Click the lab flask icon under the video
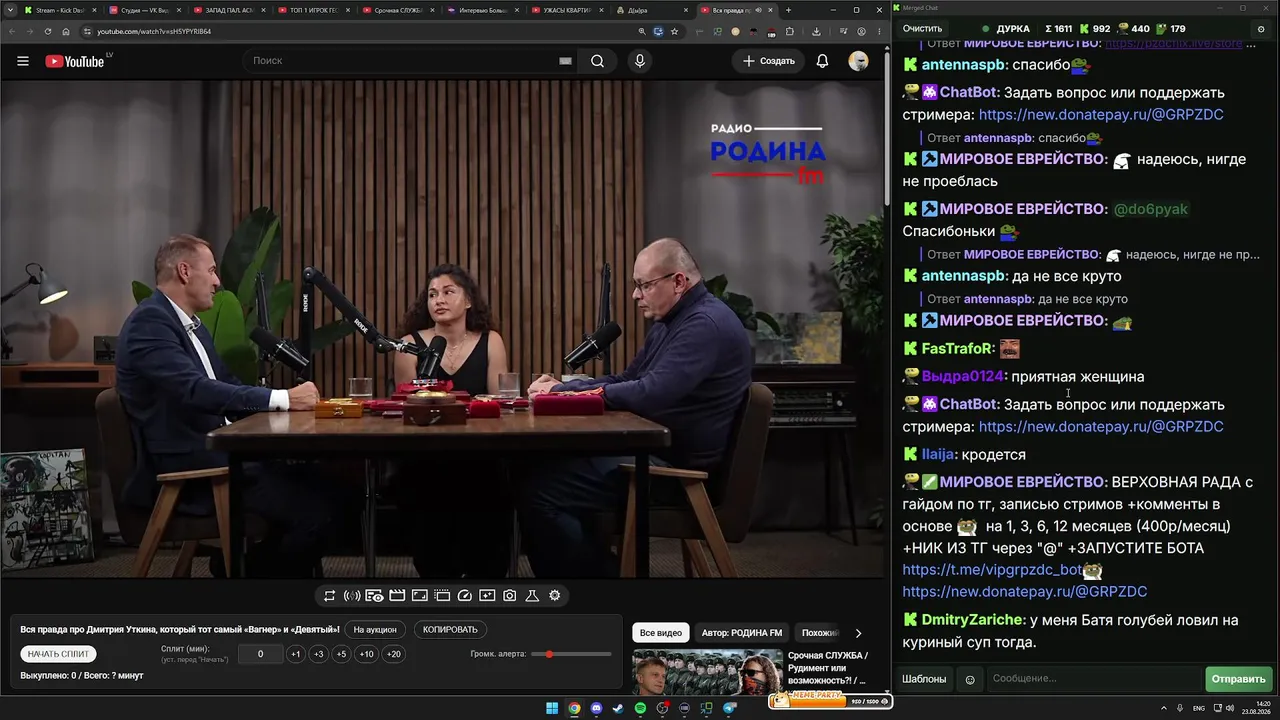 click(532, 596)
